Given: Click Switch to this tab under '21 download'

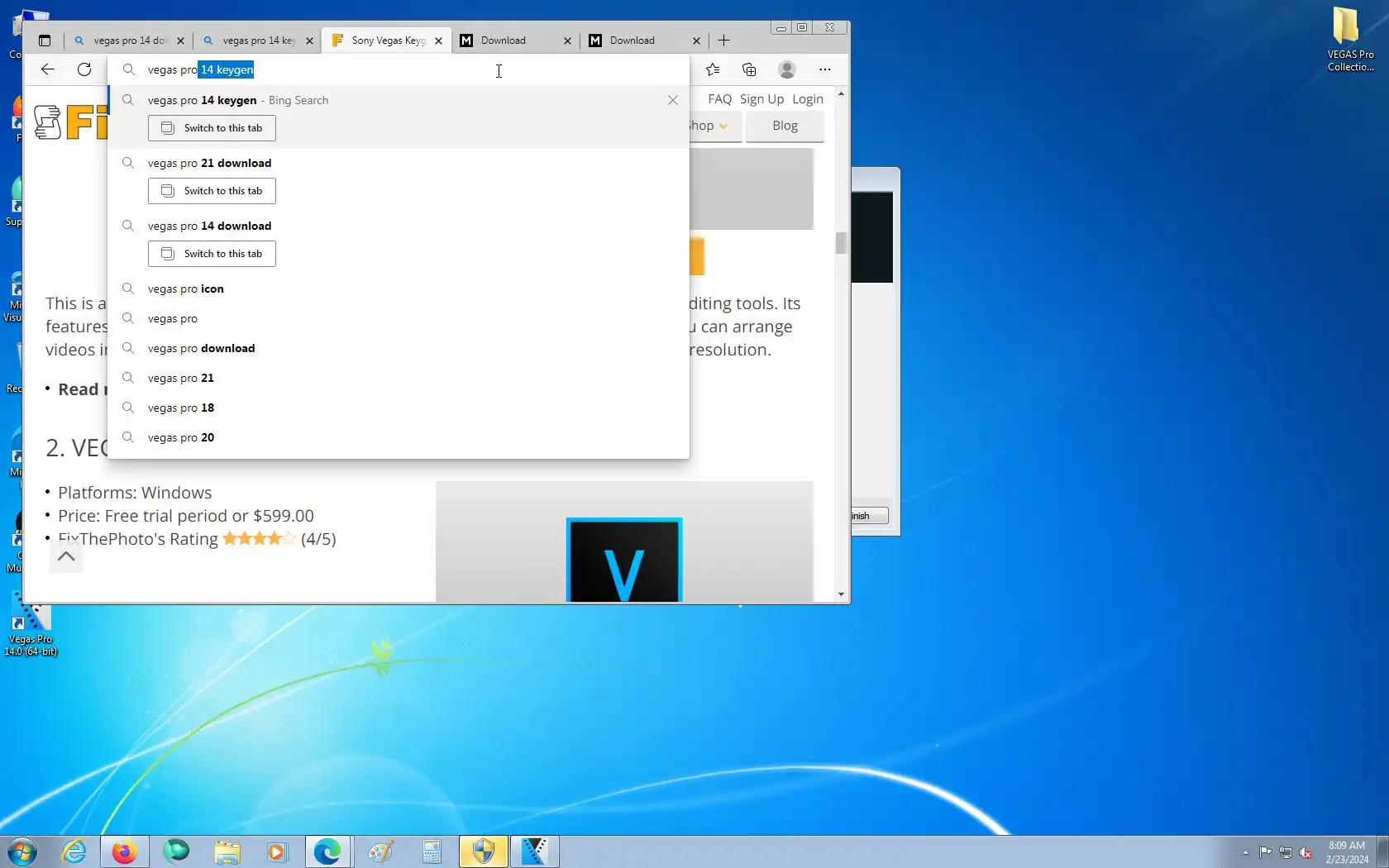Looking at the screenshot, I should click(212, 191).
